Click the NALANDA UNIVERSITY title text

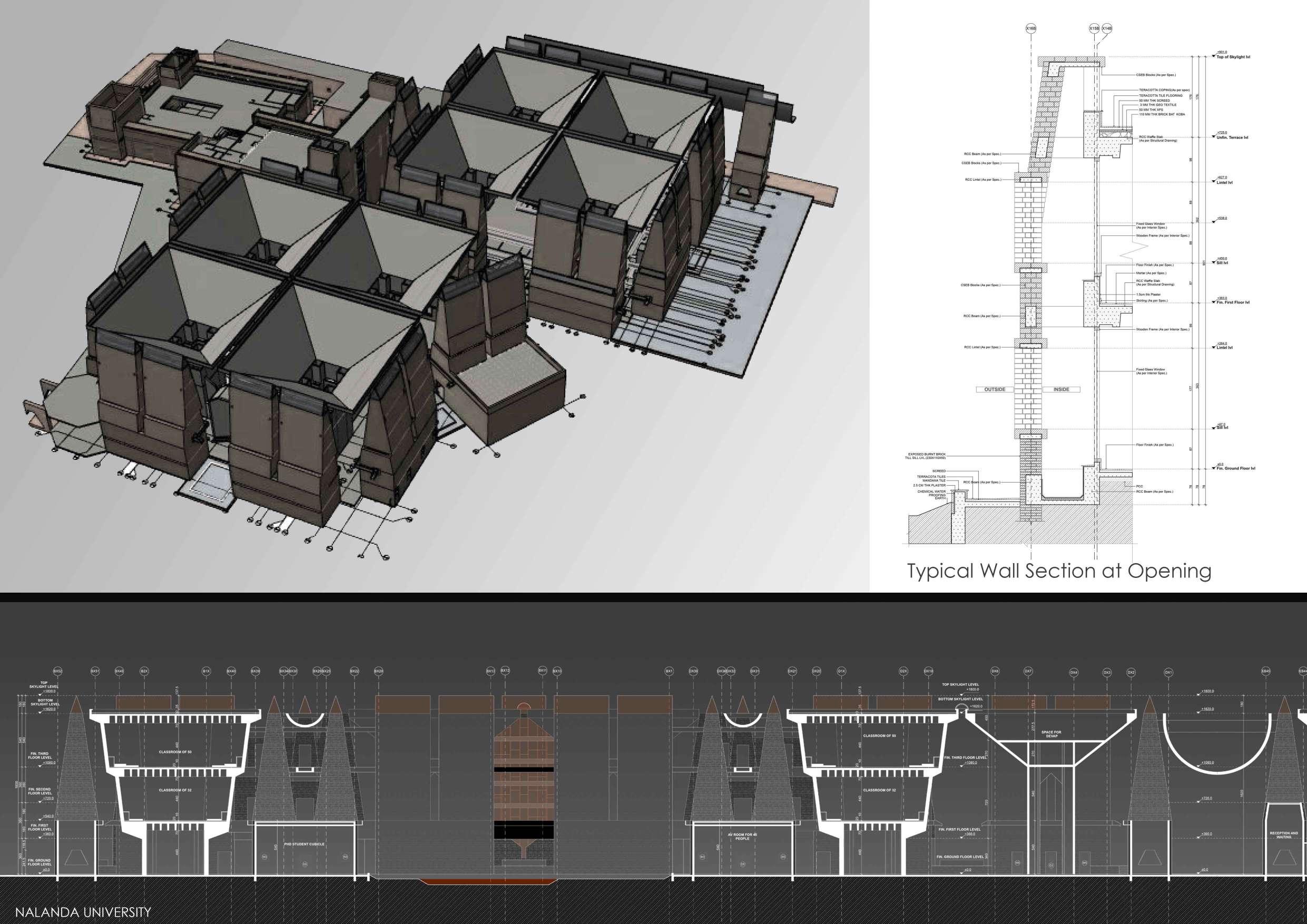point(83,912)
